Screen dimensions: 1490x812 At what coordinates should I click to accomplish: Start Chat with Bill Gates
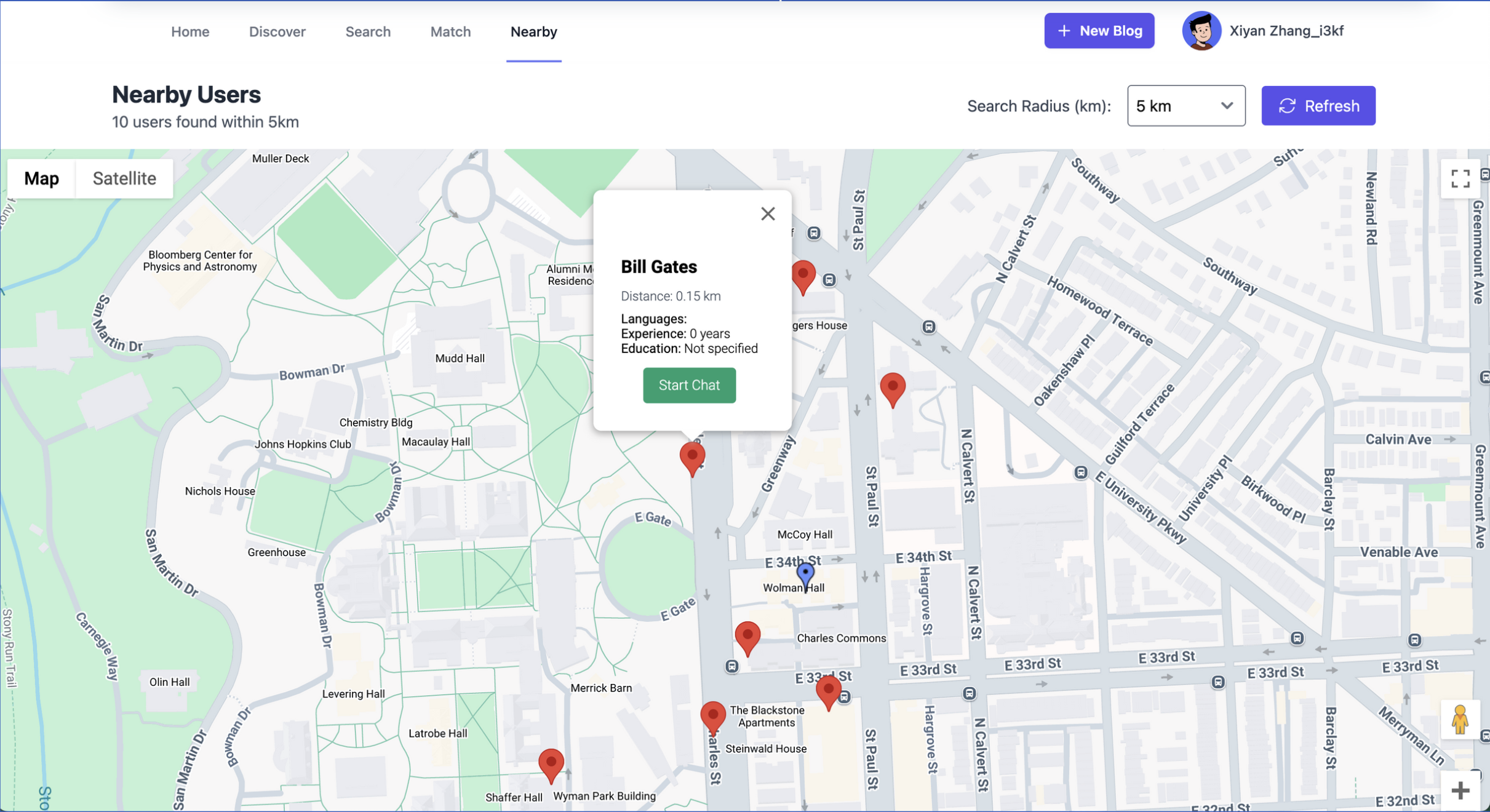tap(689, 385)
